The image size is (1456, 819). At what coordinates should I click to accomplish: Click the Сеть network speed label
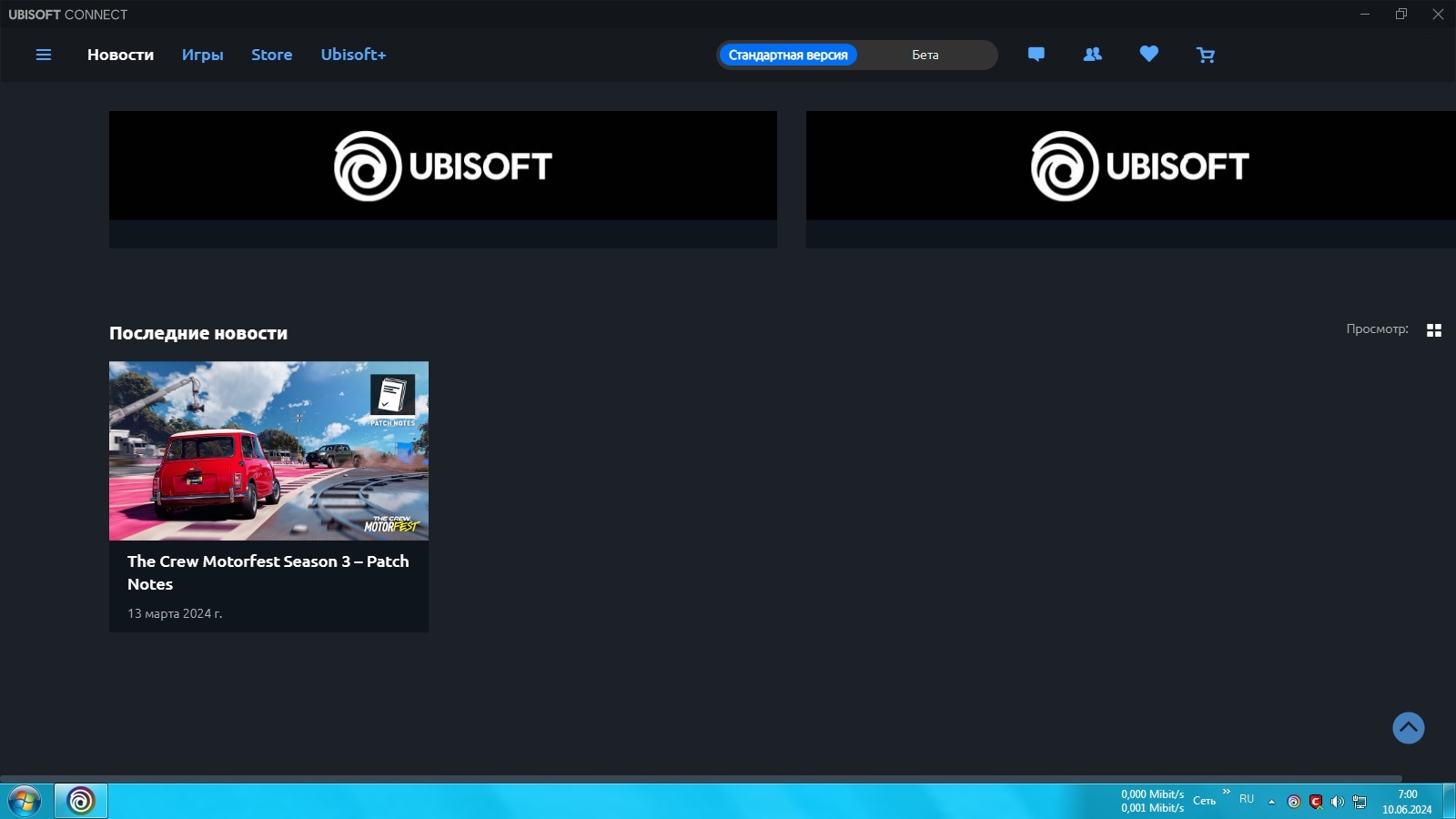[x=1204, y=801]
